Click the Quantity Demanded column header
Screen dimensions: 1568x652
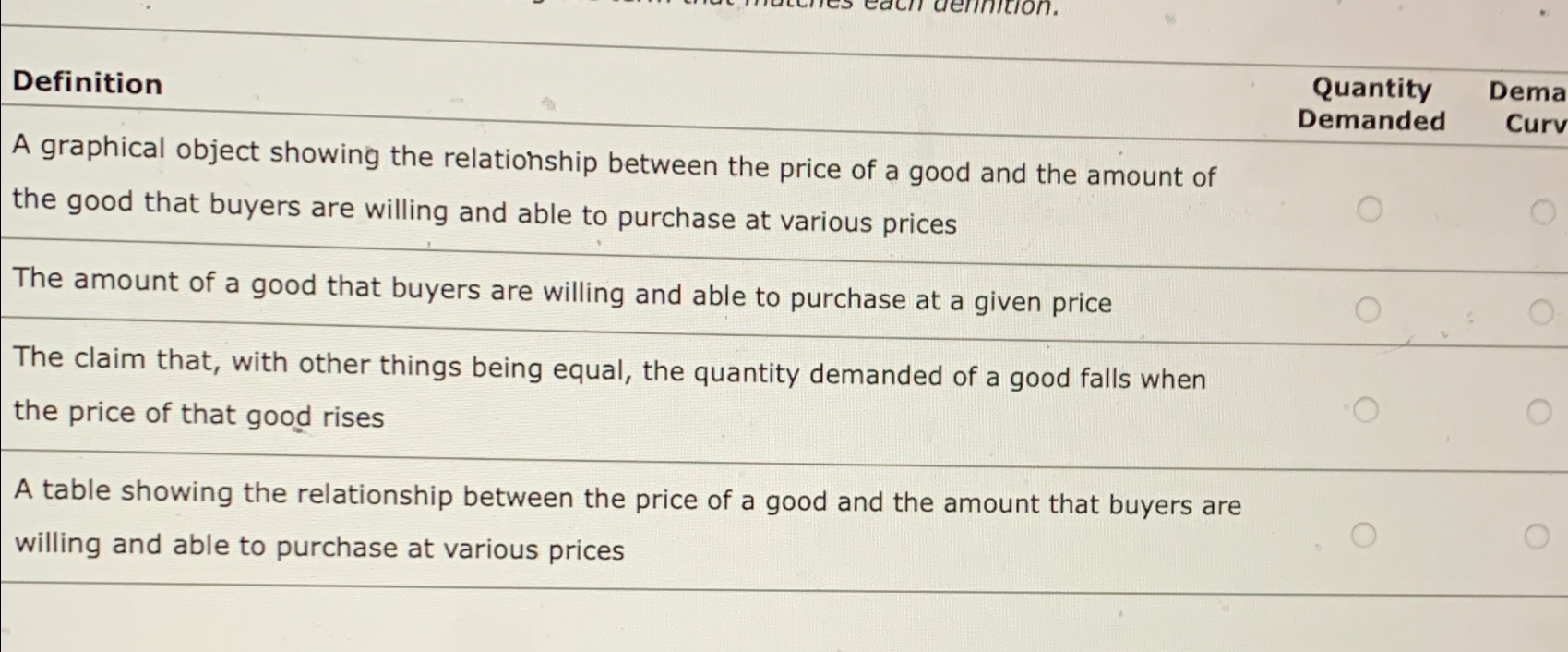tap(1371, 104)
